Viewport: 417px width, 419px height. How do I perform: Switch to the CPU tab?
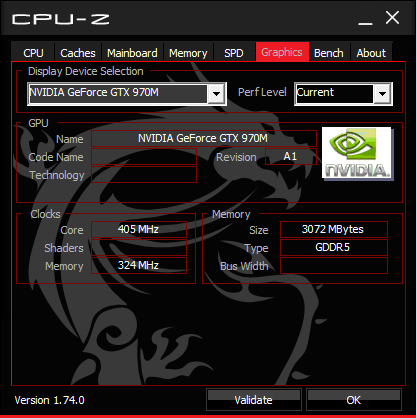[x=33, y=53]
